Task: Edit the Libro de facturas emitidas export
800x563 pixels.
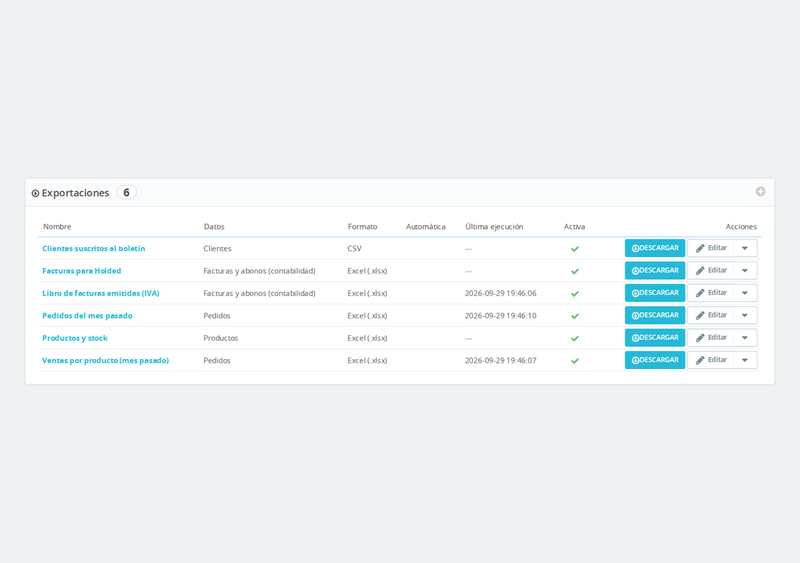Action: [x=711, y=293]
